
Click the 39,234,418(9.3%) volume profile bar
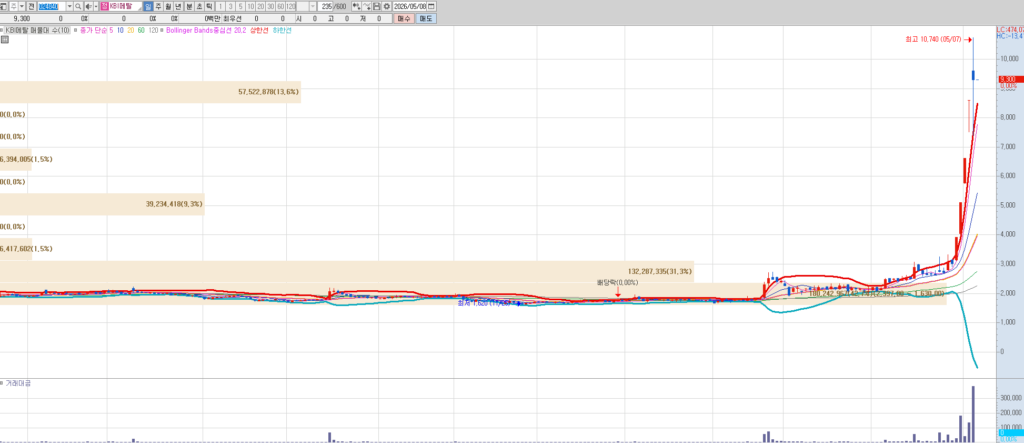102,204
